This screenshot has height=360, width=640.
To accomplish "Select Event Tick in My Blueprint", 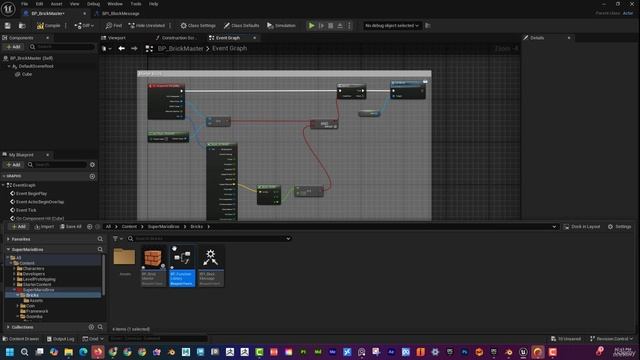I will pyautogui.click(x=26, y=210).
